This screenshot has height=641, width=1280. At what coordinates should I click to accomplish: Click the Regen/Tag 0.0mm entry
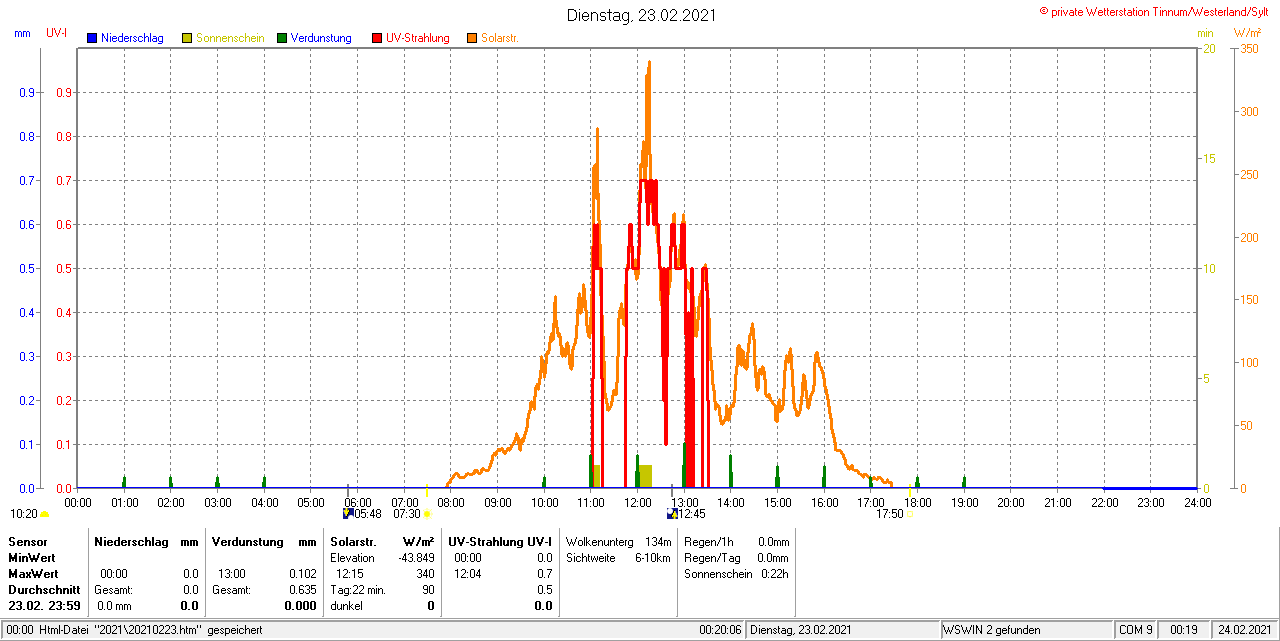click(736, 557)
